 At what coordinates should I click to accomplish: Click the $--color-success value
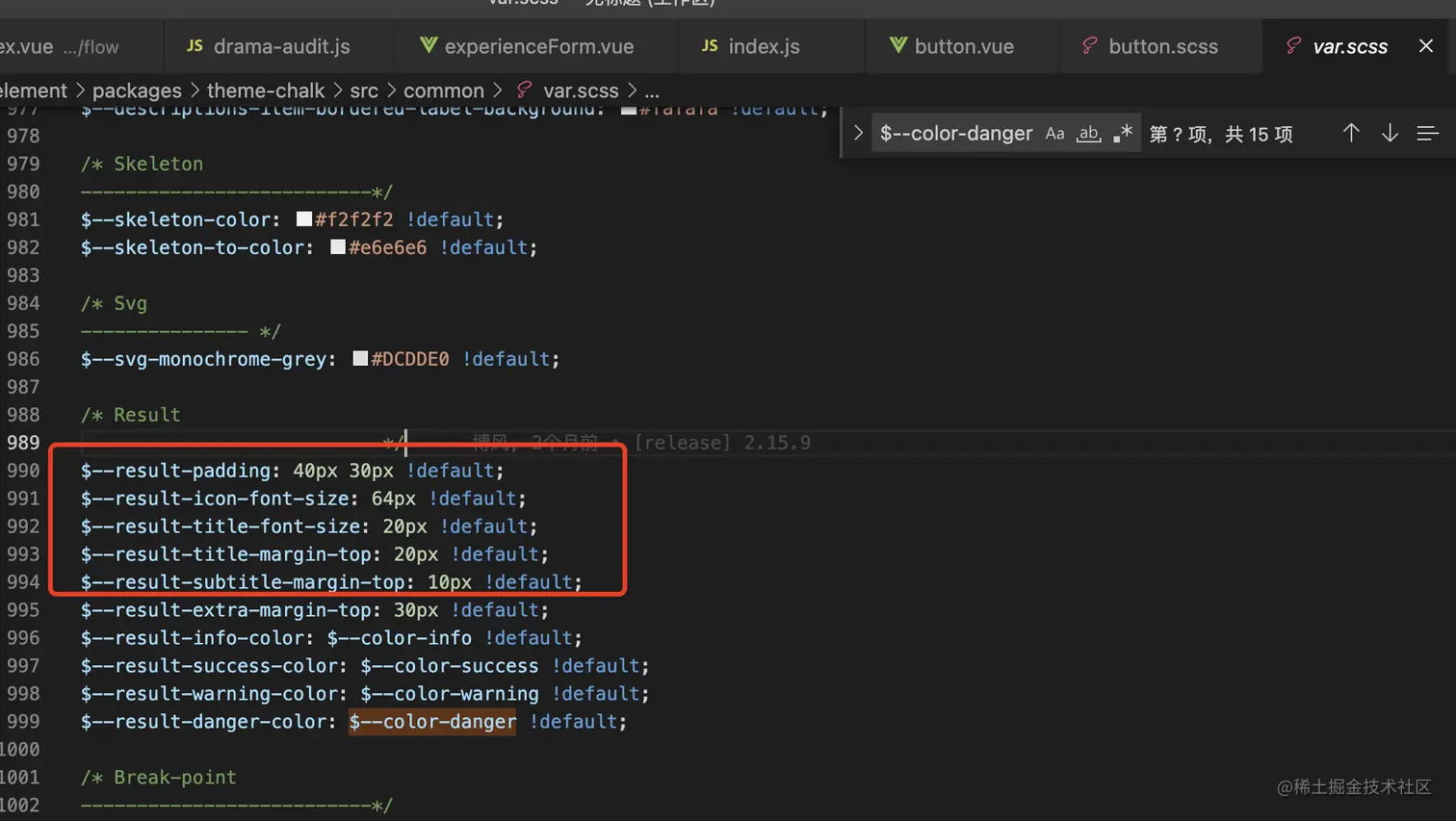450,666
